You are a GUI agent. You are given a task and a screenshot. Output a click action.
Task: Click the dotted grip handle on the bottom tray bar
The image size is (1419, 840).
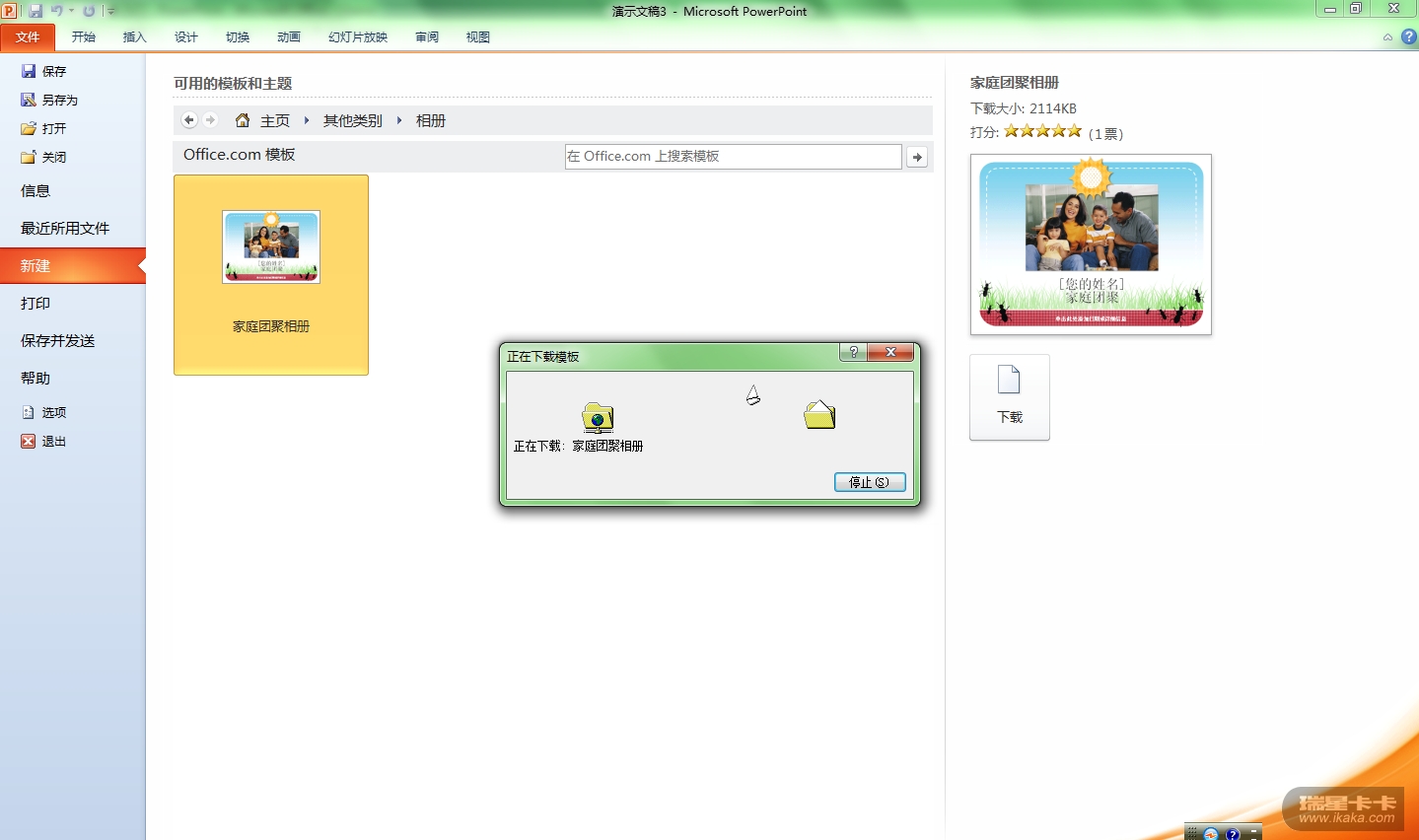(1191, 834)
